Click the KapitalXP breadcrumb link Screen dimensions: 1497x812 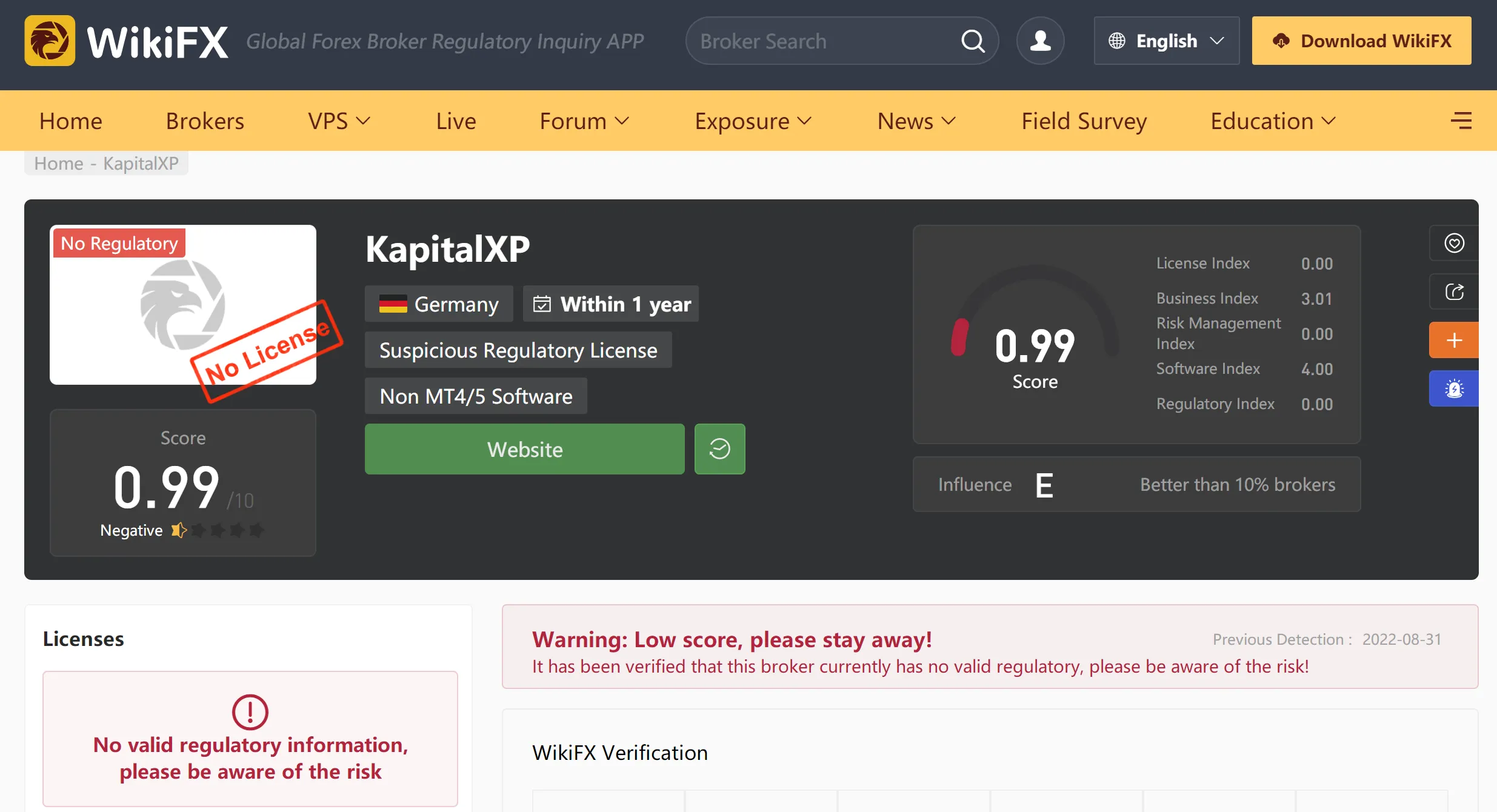click(x=141, y=163)
